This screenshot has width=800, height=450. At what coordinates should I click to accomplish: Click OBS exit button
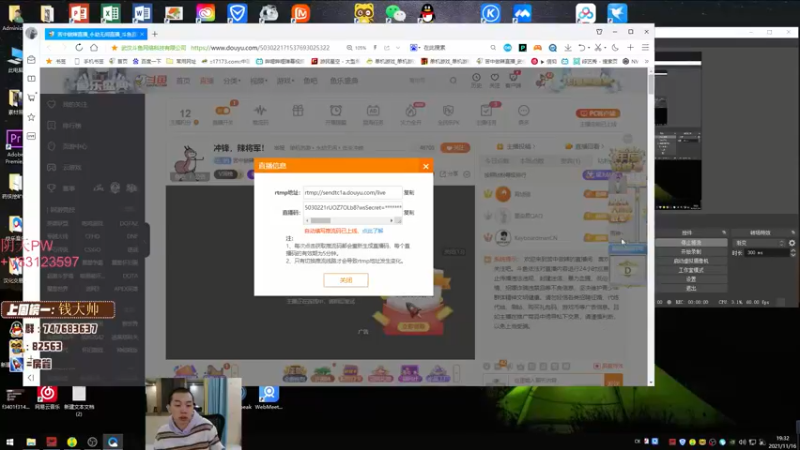click(691, 289)
